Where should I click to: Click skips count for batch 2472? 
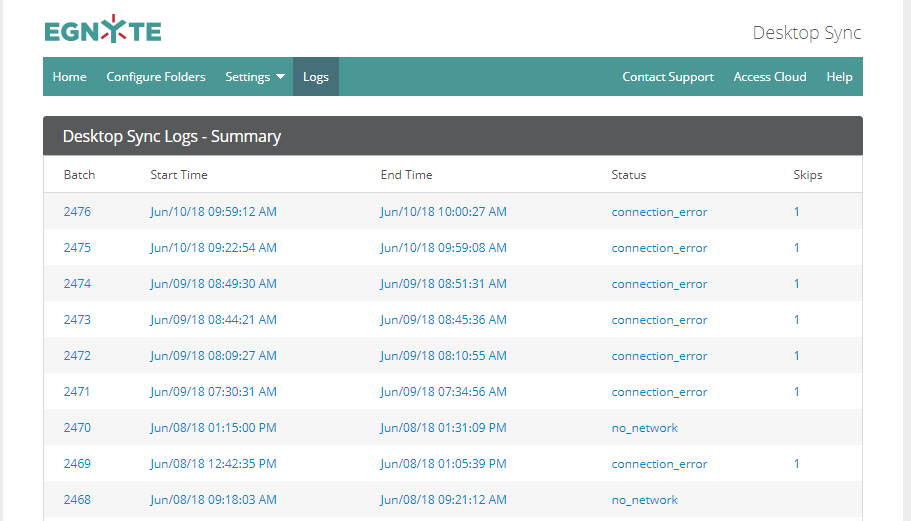(x=797, y=355)
